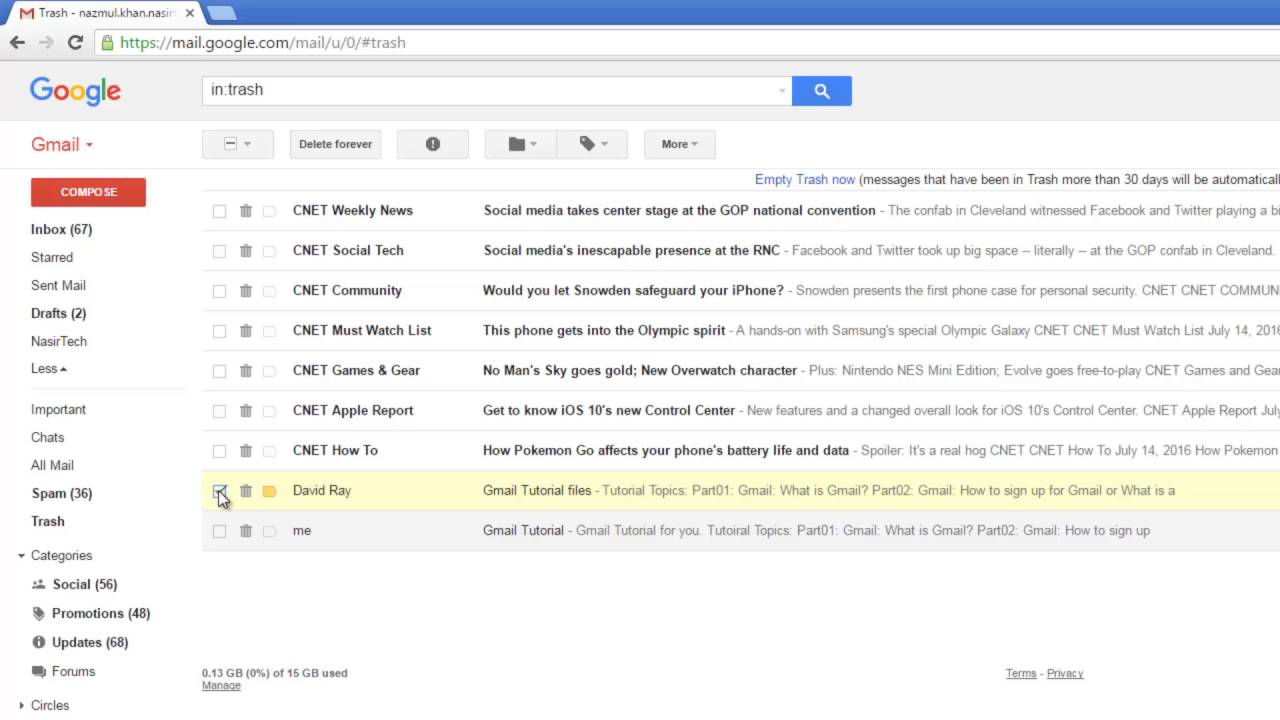Click into the in:trash search field
Image resolution: width=1280 pixels, height=720 pixels.
[490, 90]
